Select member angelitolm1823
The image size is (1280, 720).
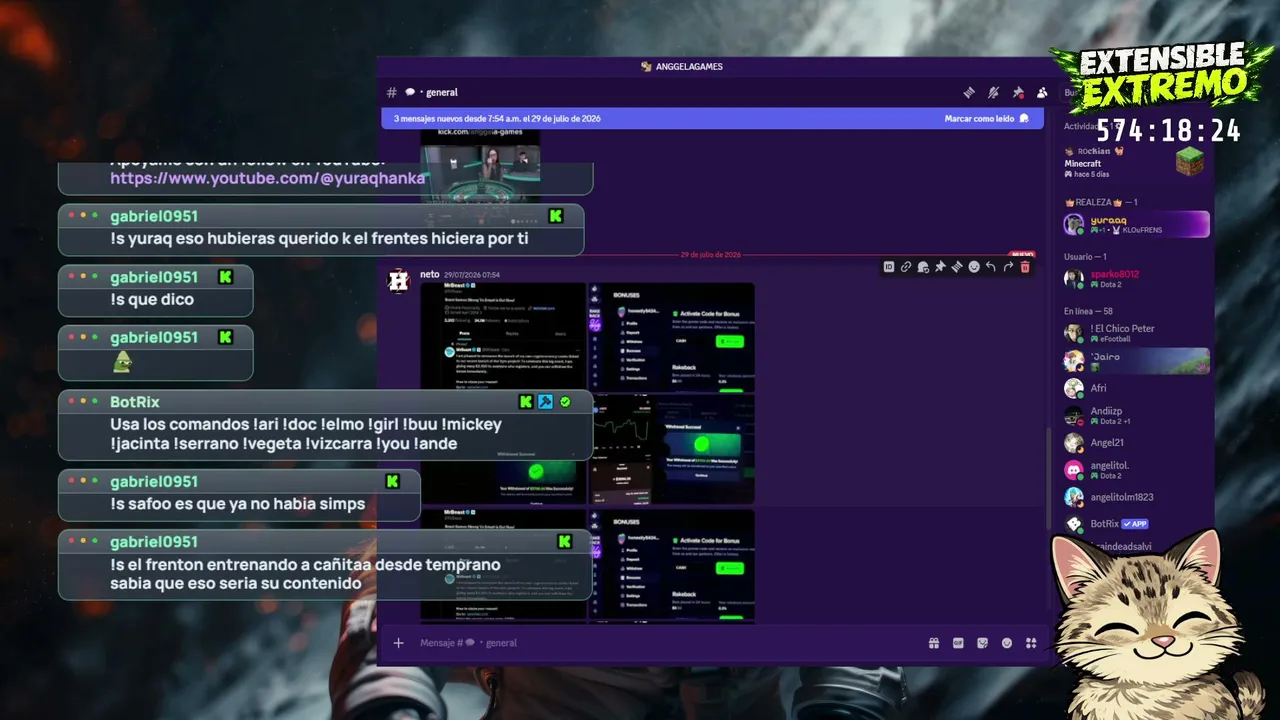[1136, 497]
